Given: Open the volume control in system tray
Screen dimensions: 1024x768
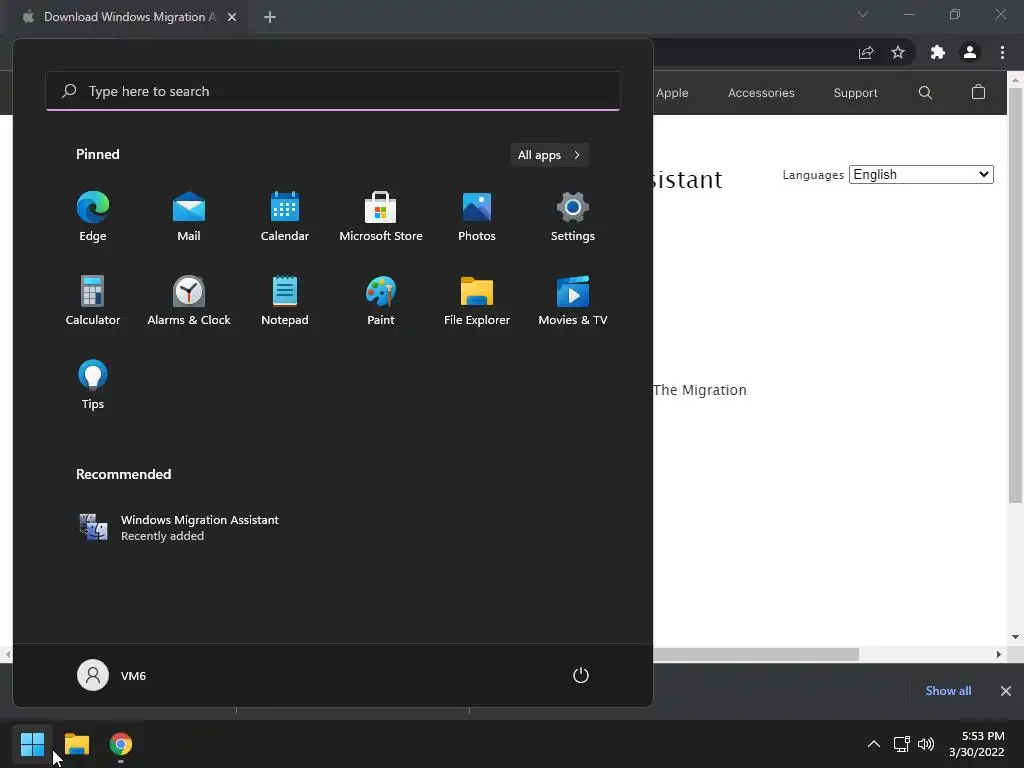Looking at the screenshot, I should pyautogui.click(x=926, y=744).
